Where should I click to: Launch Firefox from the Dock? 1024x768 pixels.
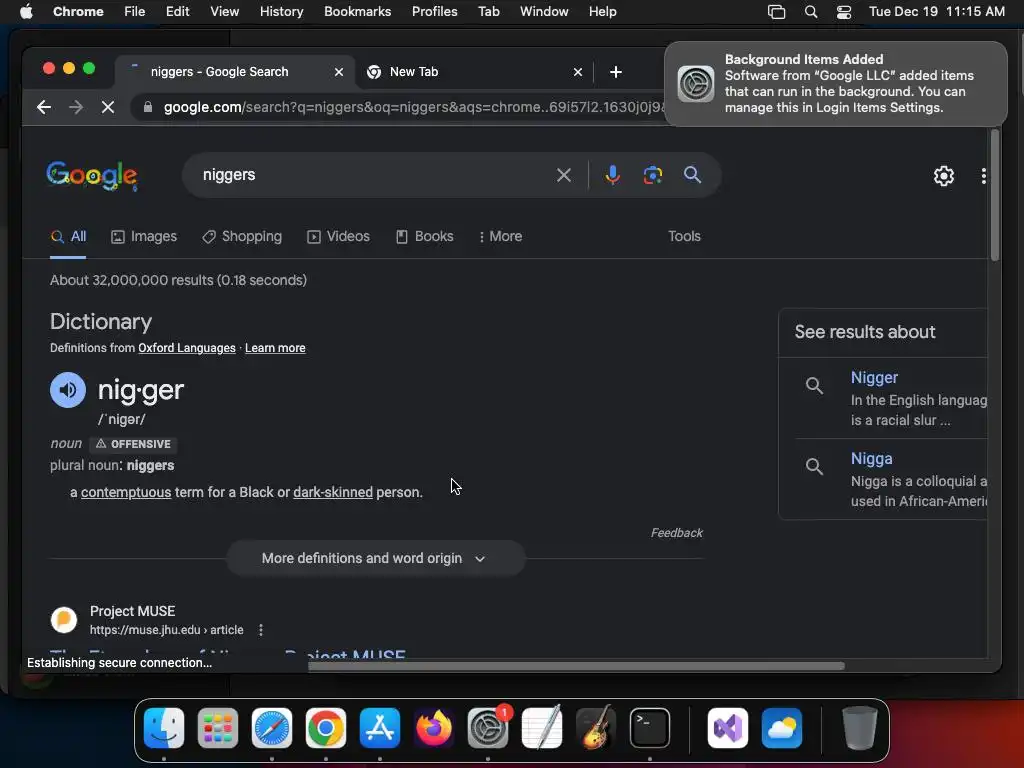pos(434,728)
